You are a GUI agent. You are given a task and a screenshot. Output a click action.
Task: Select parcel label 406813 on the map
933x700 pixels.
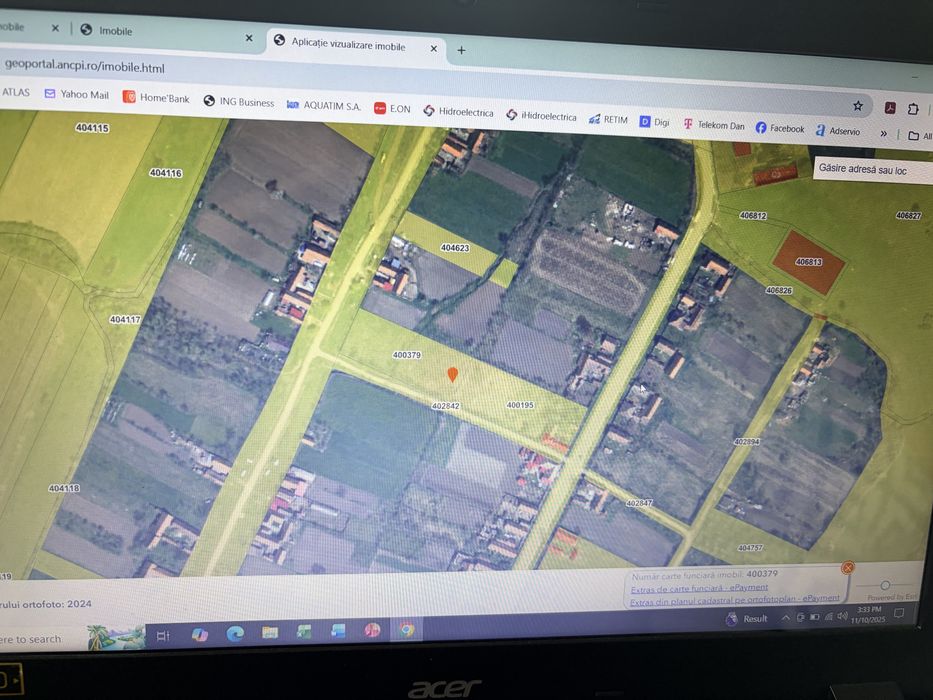click(808, 261)
